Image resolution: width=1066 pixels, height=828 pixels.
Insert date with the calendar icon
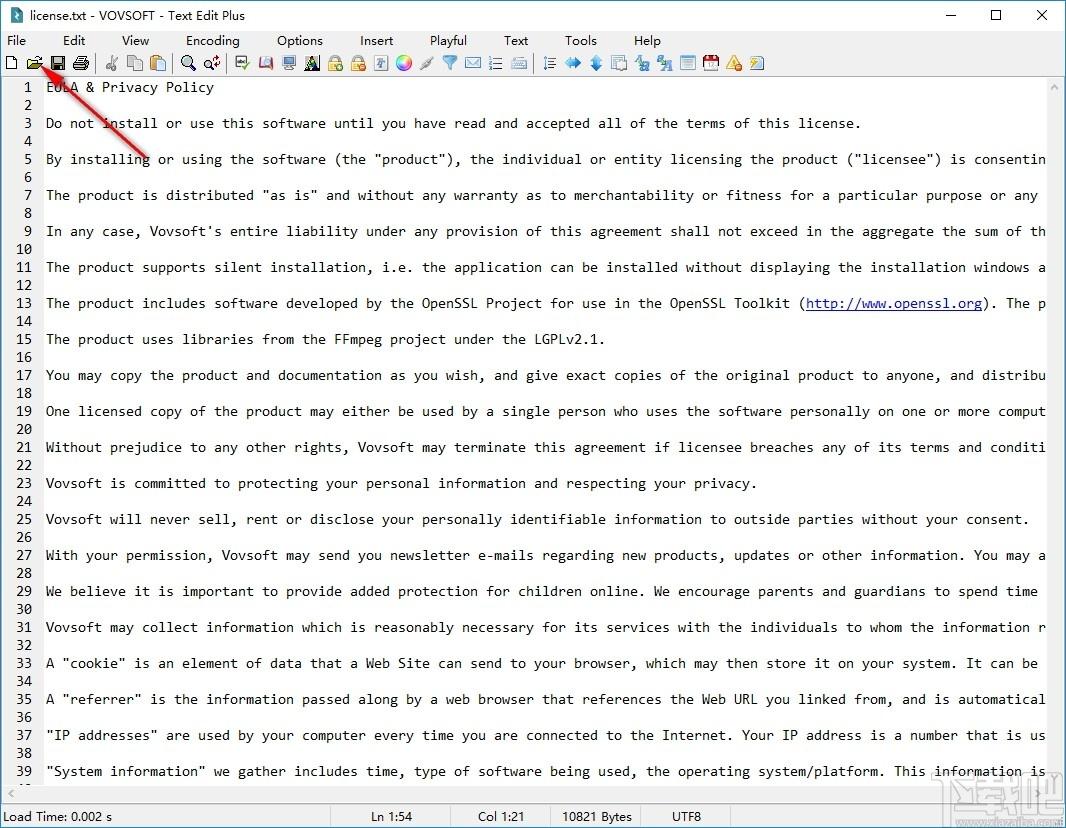[x=711, y=63]
